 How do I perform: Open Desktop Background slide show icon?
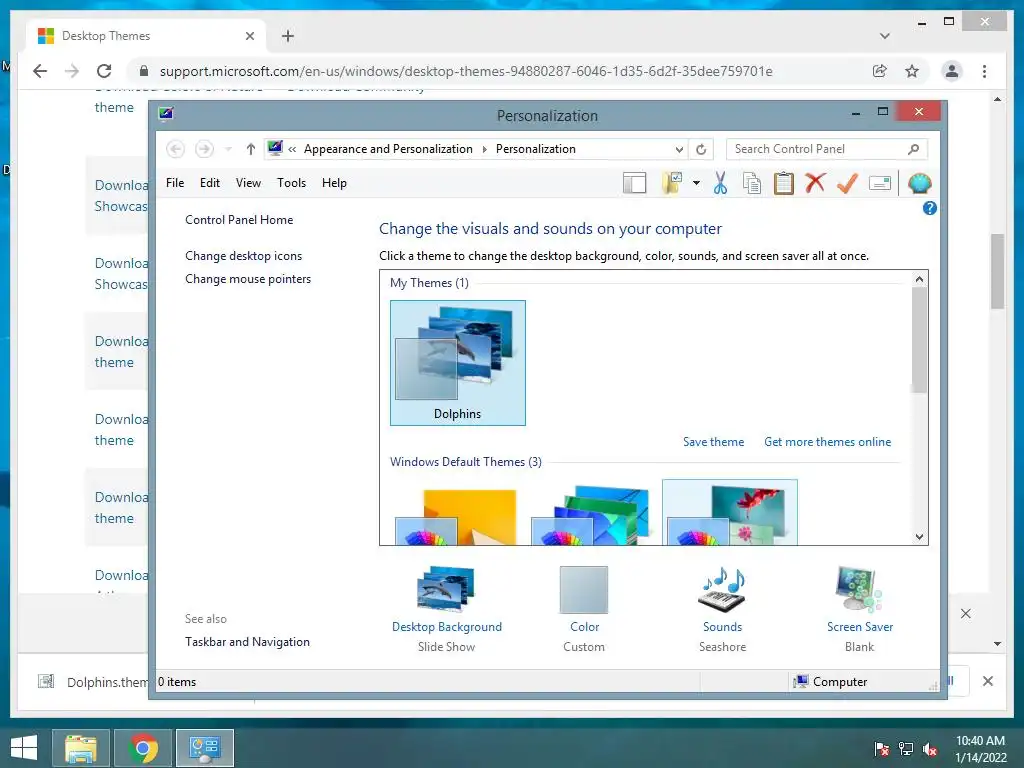tap(447, 590)
